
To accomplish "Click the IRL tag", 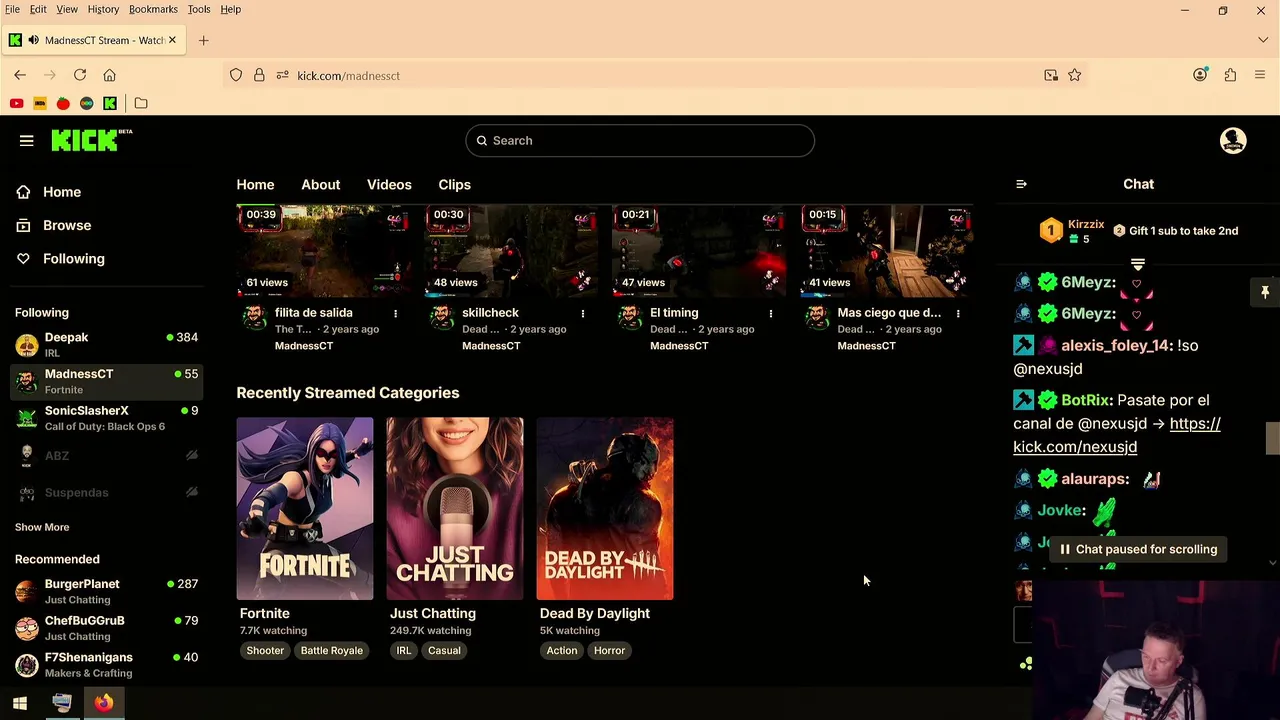I will (404, 651).
